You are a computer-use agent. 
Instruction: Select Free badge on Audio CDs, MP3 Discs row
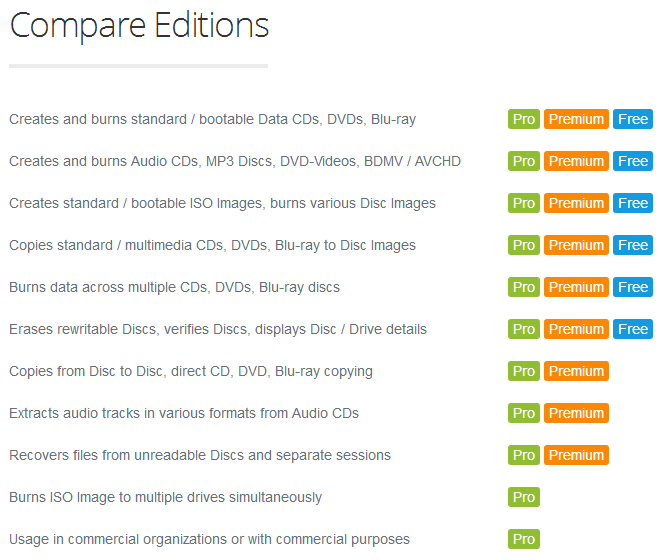click(633, 161)
